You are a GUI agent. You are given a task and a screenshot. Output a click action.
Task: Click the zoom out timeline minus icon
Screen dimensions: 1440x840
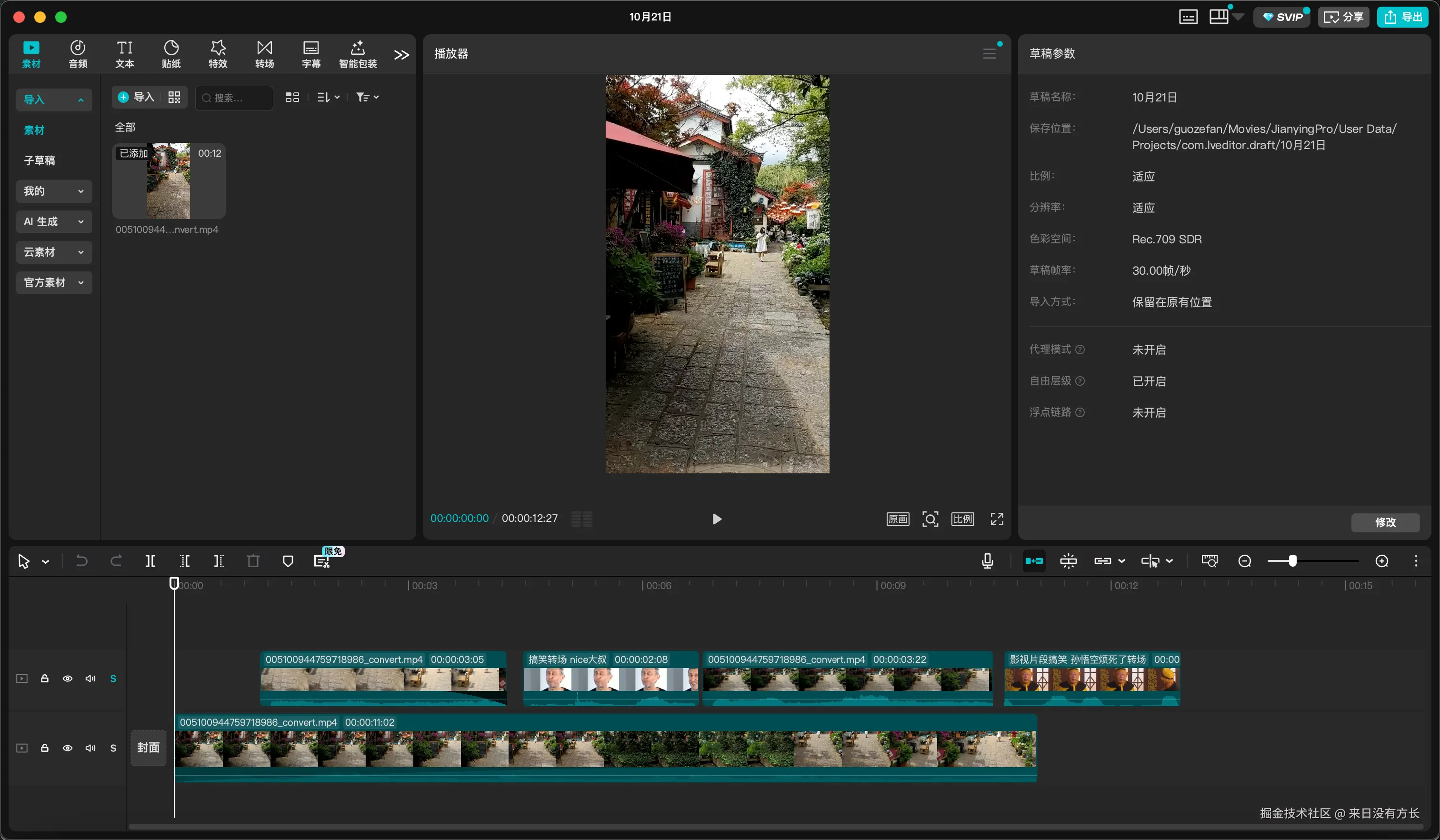click(1245, 561)
